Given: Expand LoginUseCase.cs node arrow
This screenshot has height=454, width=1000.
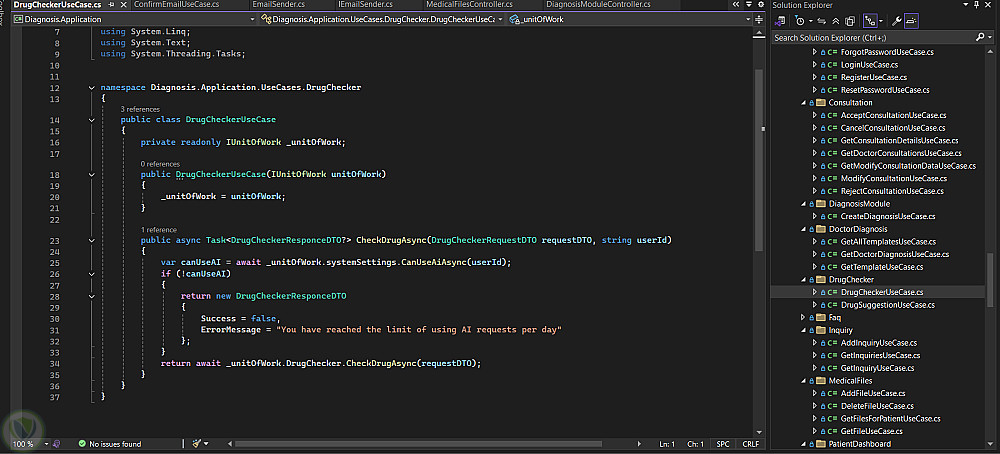Looking at the screenshot, I should (814, 64).
